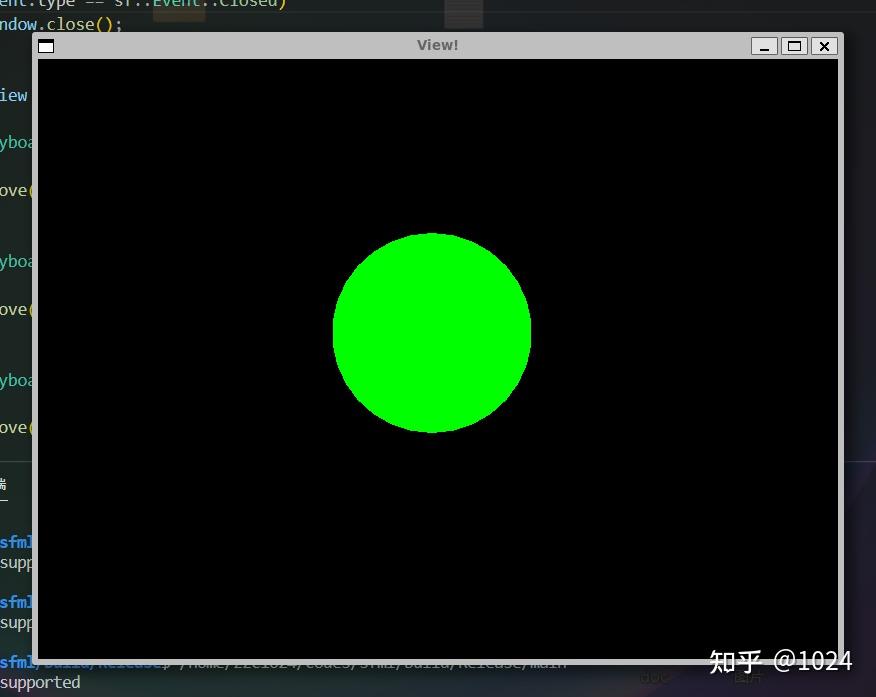Reveal the truncated yboa keyboard code line

click(x=13, y=141)
